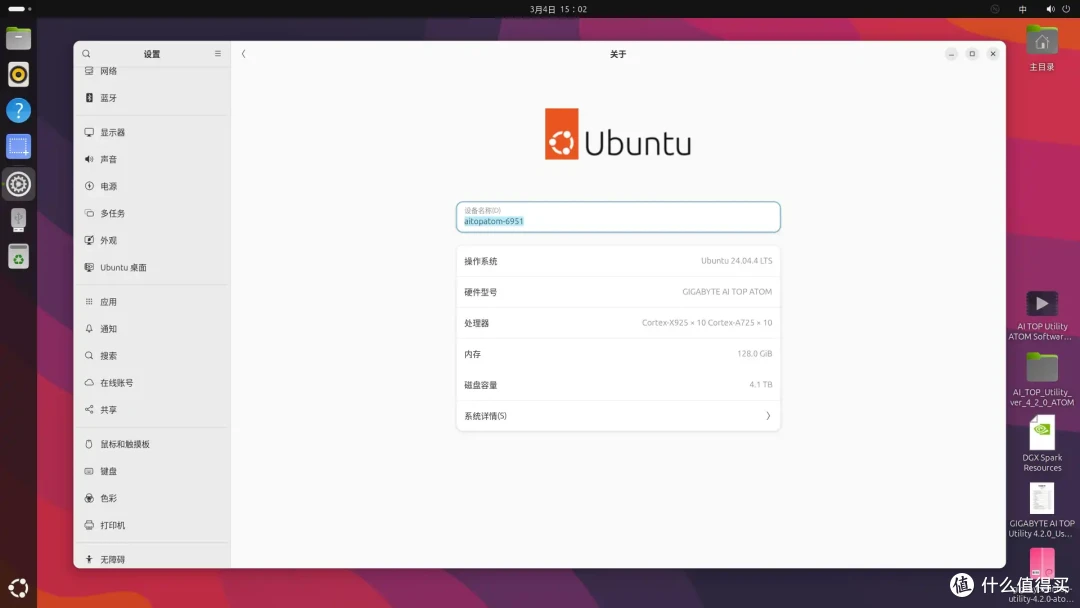
Task: Select the disk capacity value '4.1 TB'
Action: point(760,385)
